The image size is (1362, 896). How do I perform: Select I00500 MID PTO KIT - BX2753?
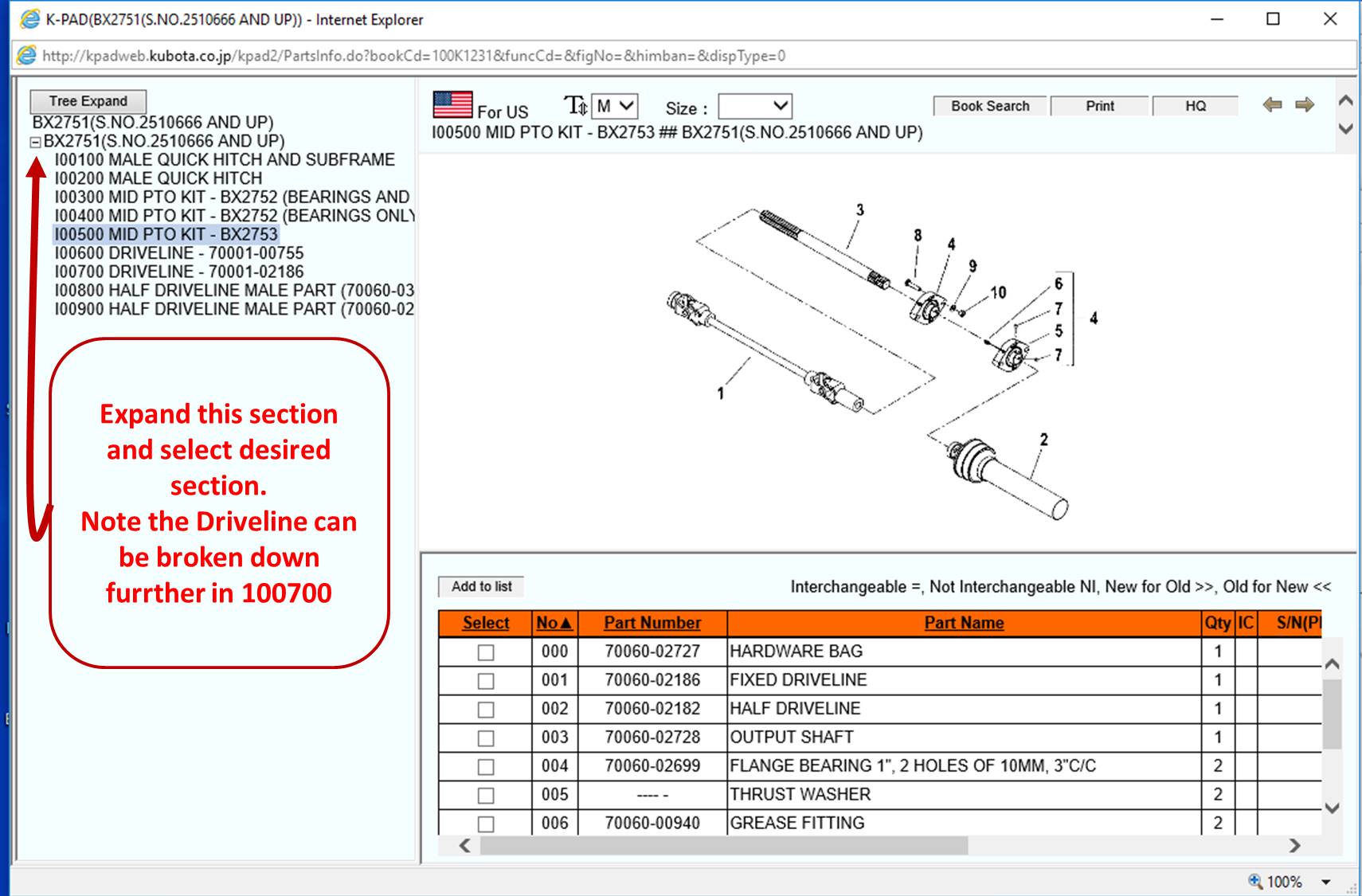[166, 234]
